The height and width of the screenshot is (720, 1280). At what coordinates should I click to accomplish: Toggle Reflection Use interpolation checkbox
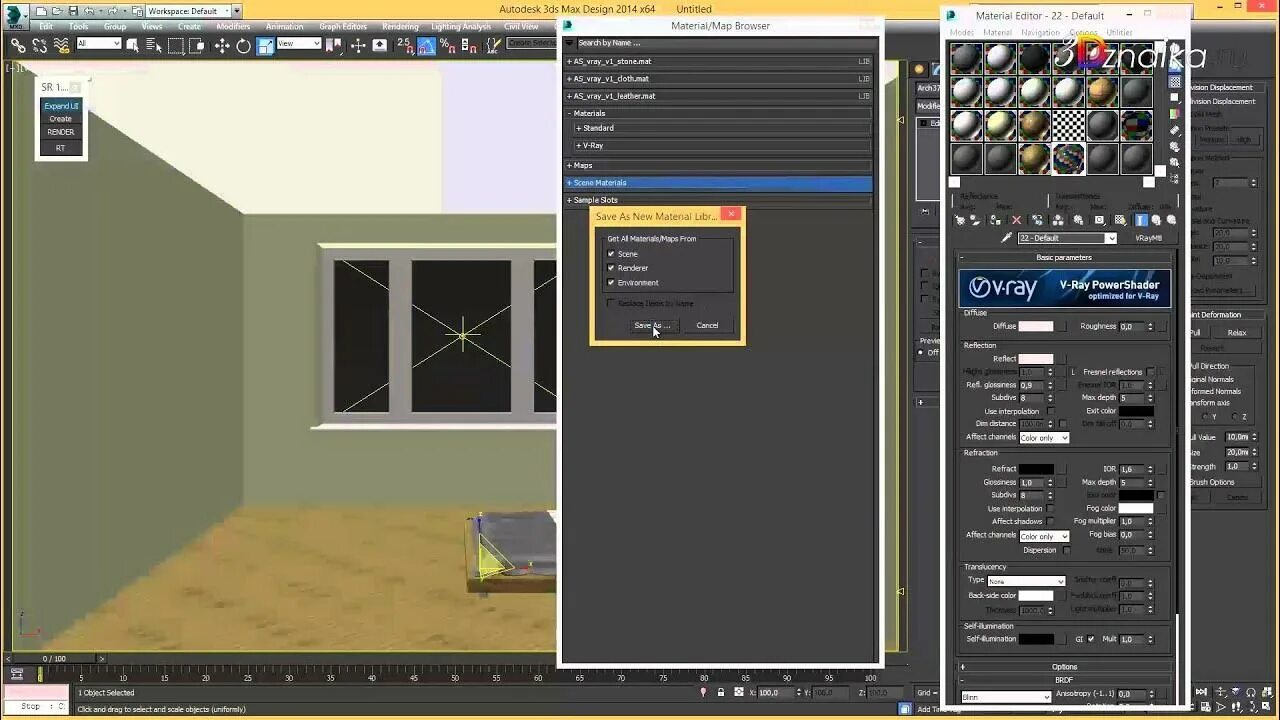(x=1050, y=411)
